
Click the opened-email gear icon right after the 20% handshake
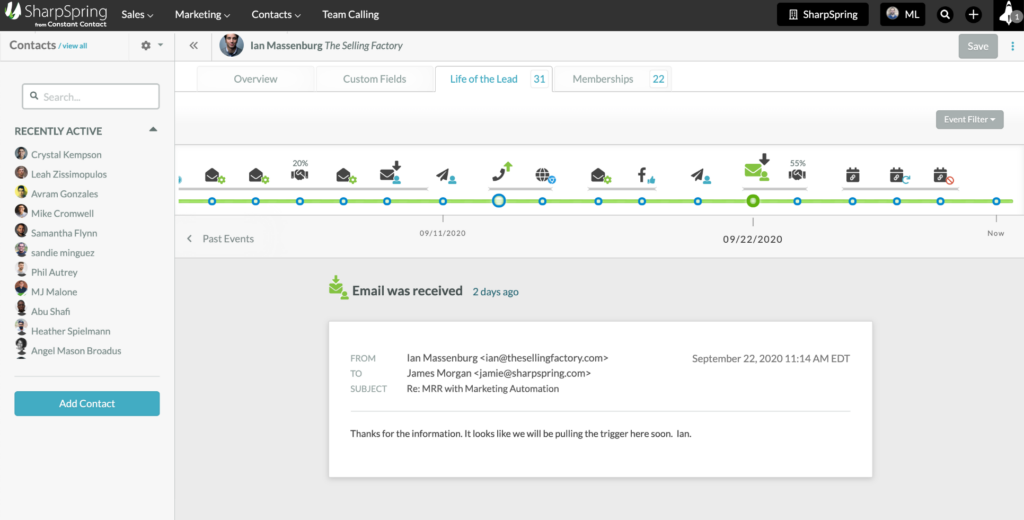pos(346,175)
